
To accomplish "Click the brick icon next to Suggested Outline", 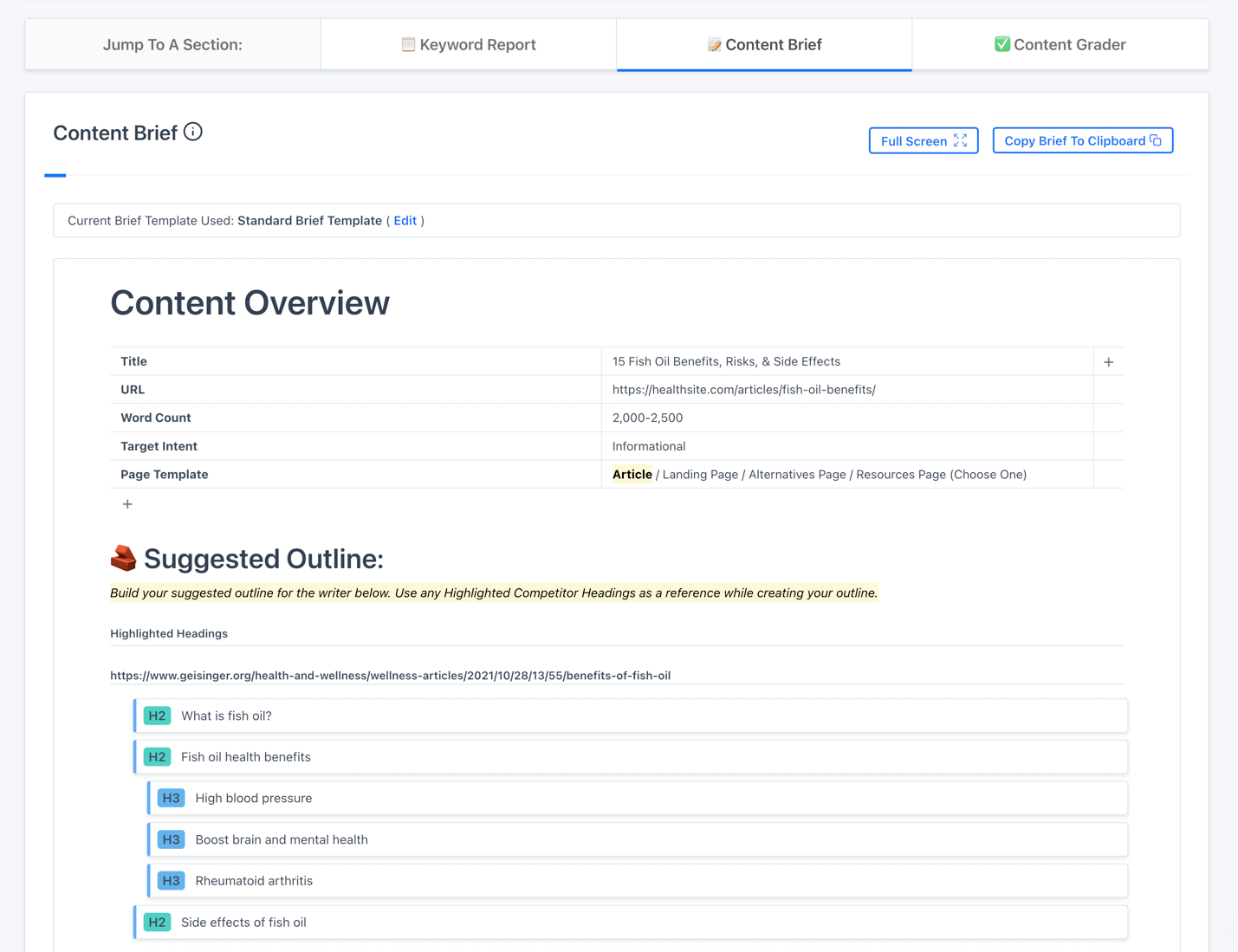I will (x=124, y=559).
